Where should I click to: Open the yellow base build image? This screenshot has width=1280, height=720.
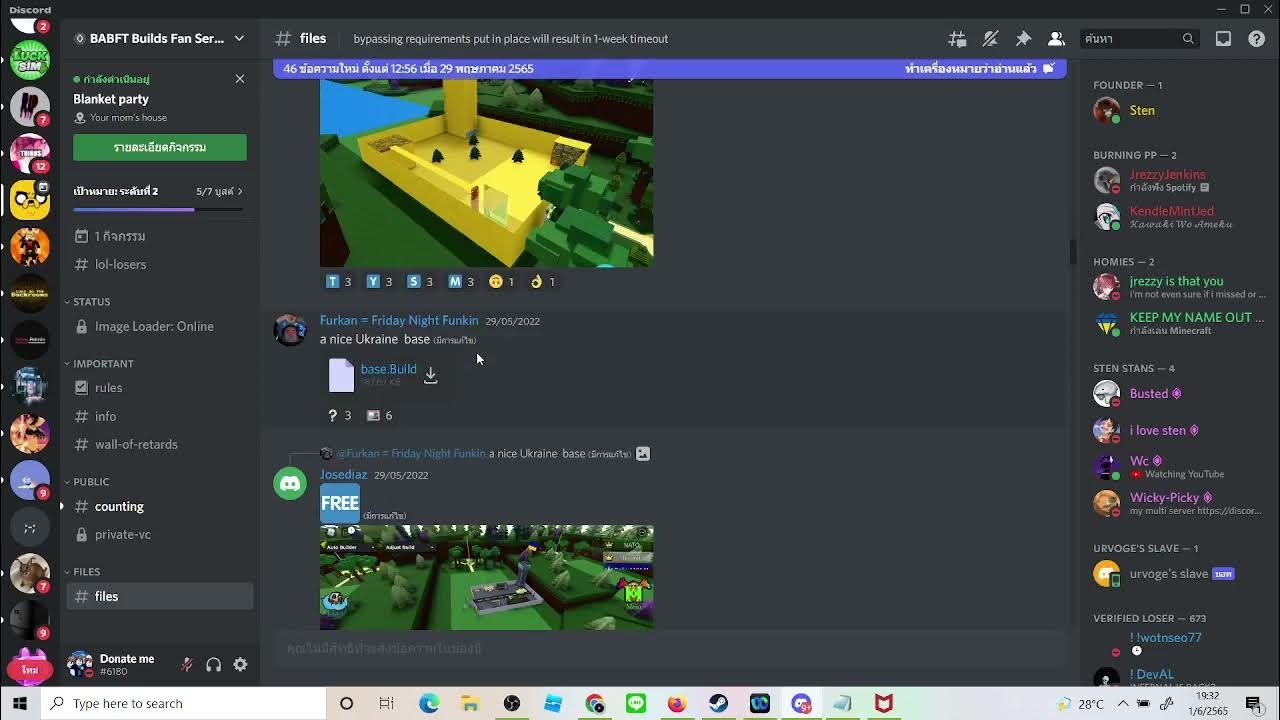(486, 172)
